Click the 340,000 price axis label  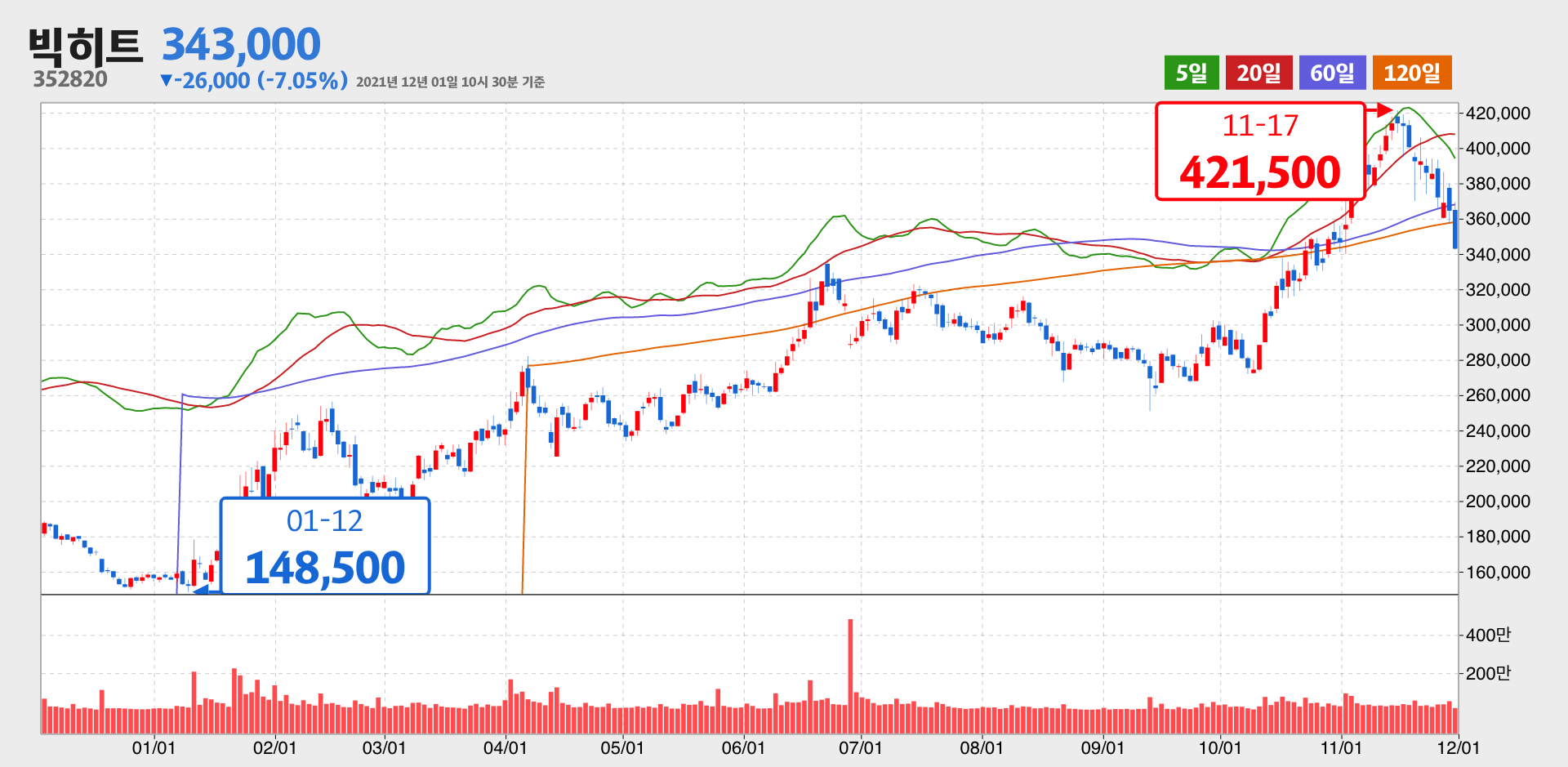[x=1498, y=254]
